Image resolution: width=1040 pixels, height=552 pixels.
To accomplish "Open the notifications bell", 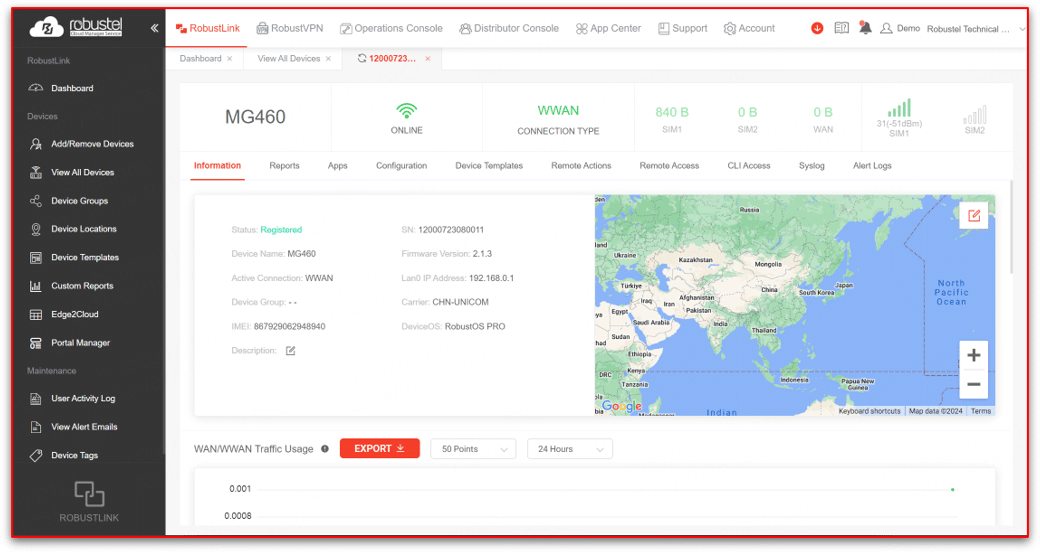I will coord(865,27).
